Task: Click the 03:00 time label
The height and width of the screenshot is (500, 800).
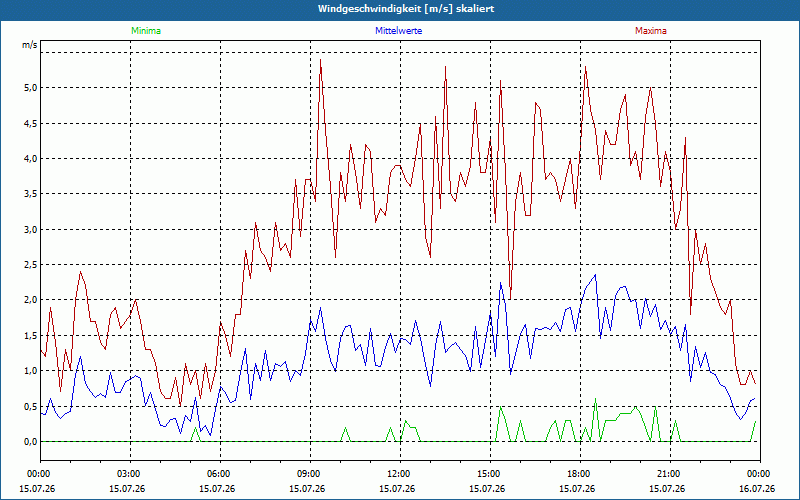Action: click(127, 474)
